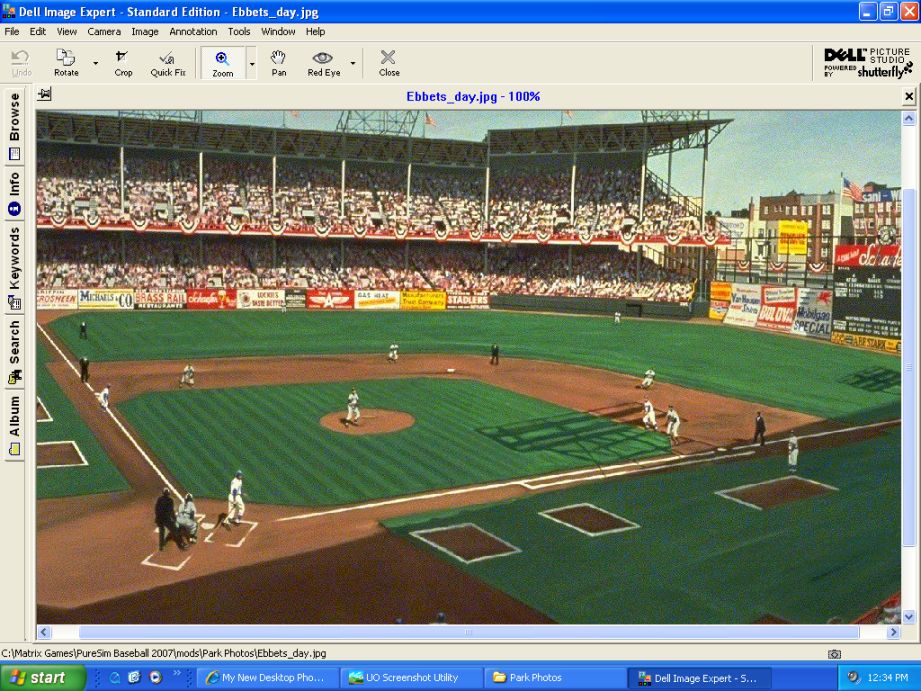The width and height of the screenshot is (921, 691).
Task: Click the greyed Undo toolbar icon
Action: point(21,63)
